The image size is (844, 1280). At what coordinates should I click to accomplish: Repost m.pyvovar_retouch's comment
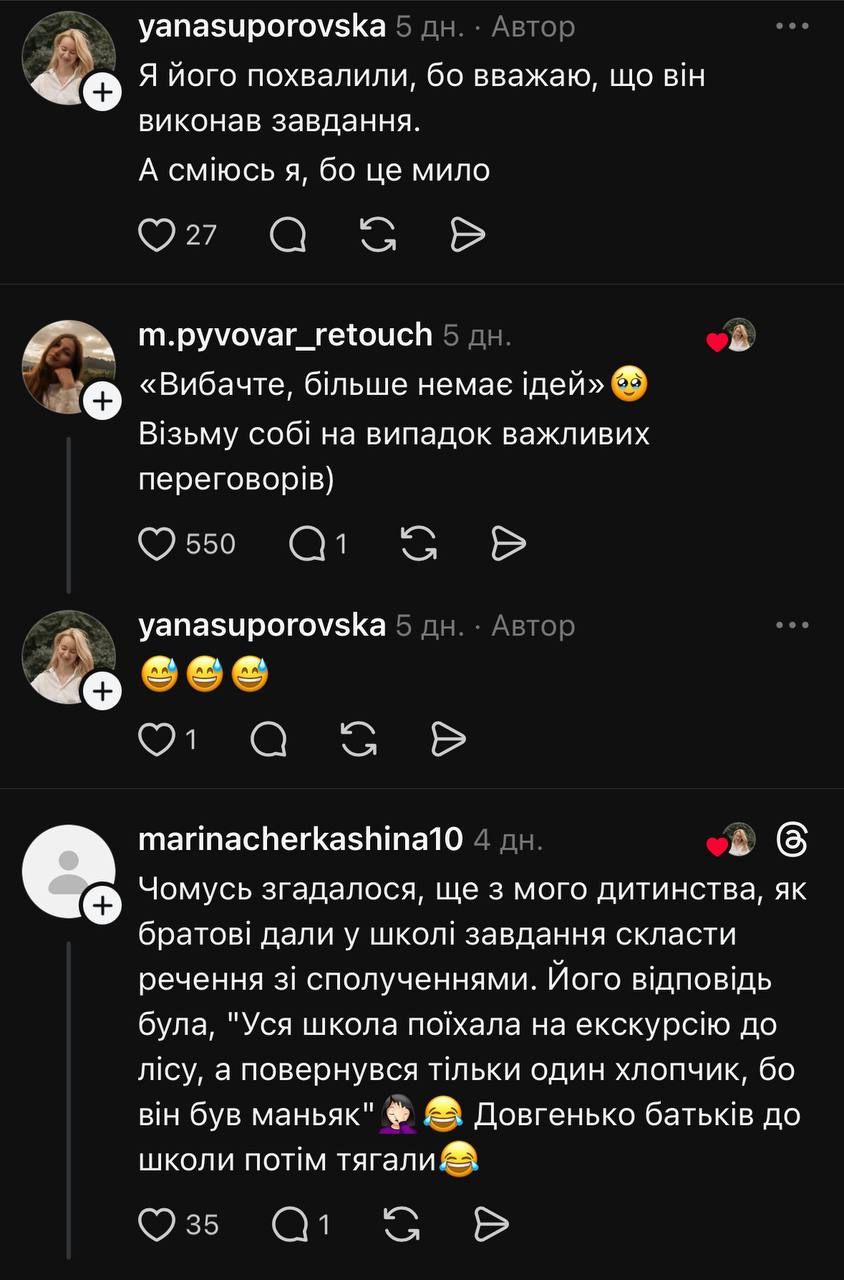pyautogui.click(x=418, y=543)
